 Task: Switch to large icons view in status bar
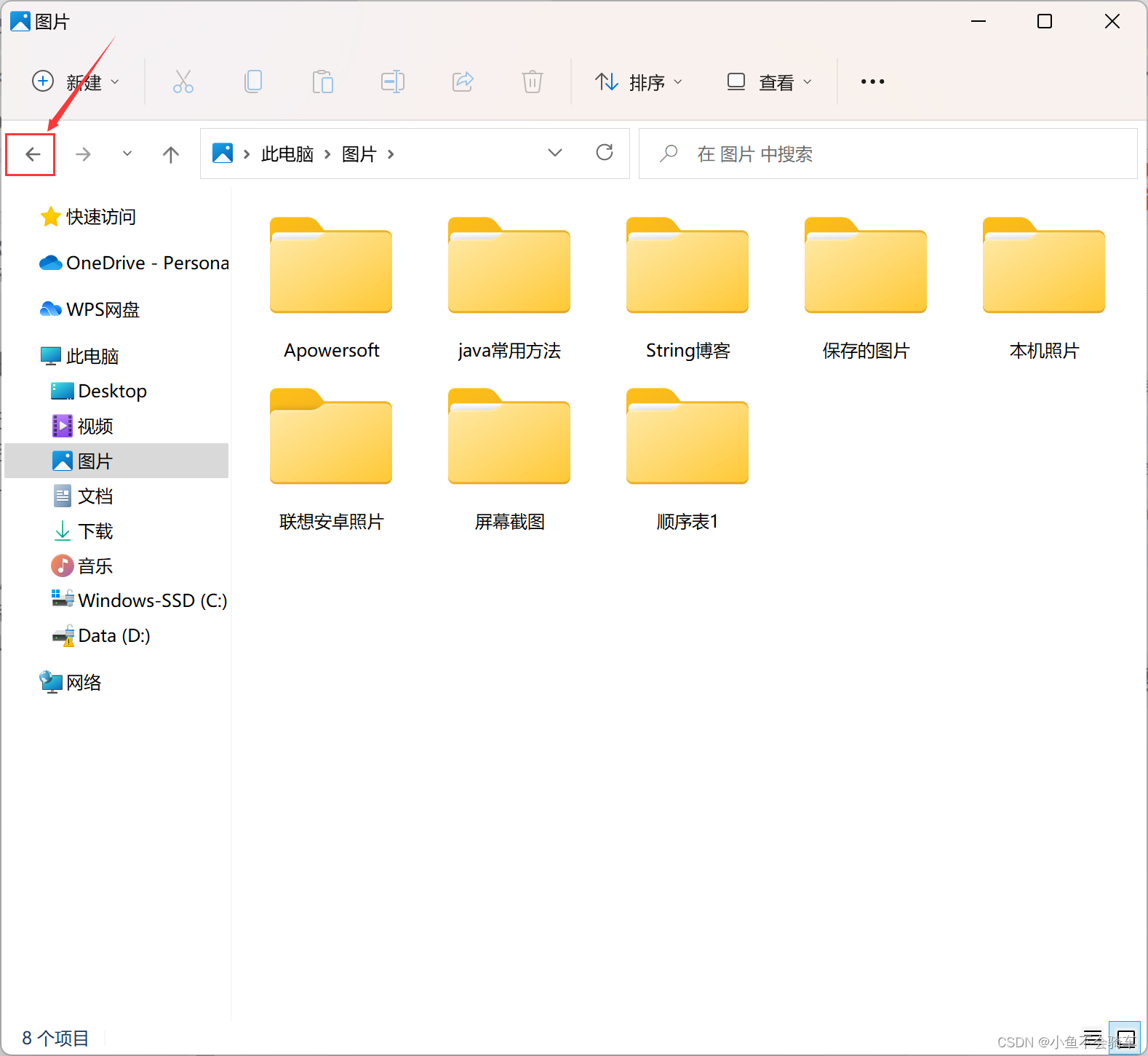pos(1125,1037)
